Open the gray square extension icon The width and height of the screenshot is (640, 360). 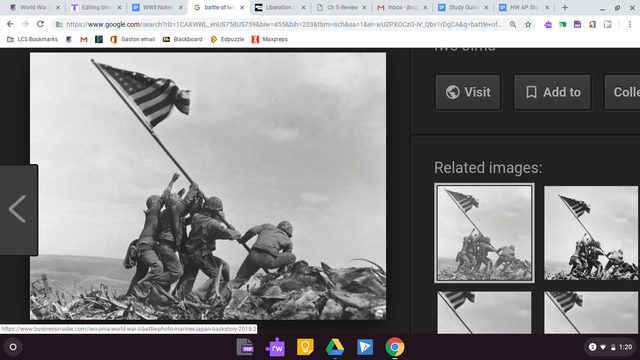pyautogui.click(x=608, y=24)
